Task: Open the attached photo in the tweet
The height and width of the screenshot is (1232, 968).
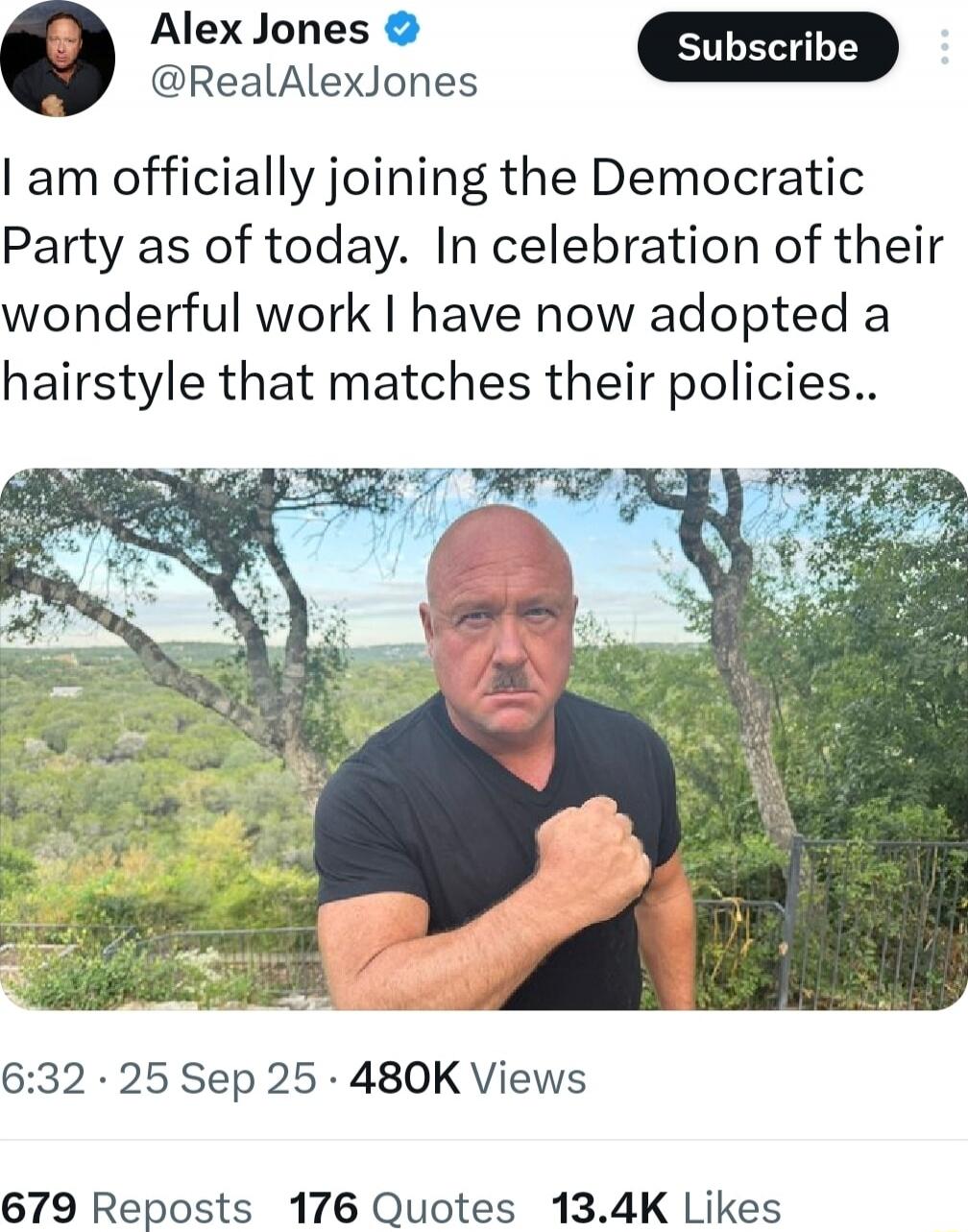Action: [484, 738]
